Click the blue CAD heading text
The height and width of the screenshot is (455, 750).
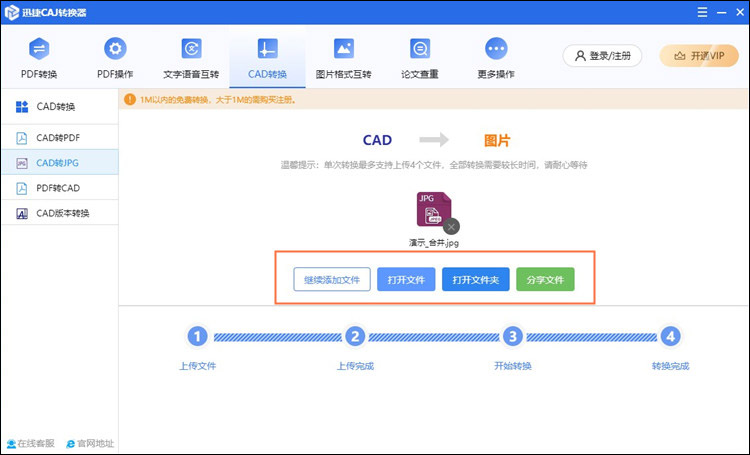tap(377, 140)
